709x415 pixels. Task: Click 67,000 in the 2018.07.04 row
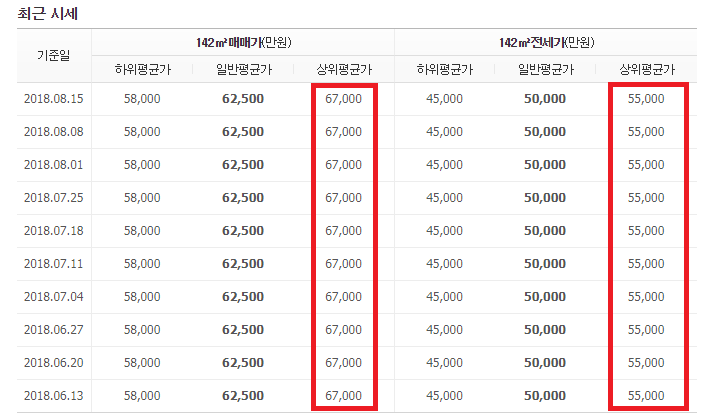(x=344, y=297)
